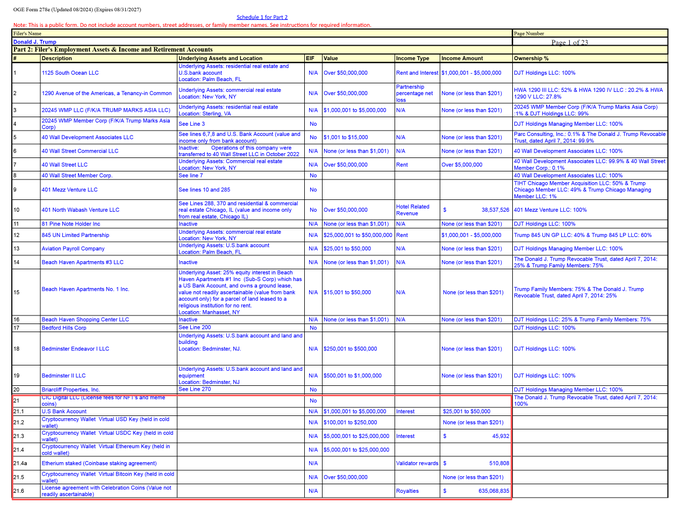Click Beach Haven Shopping Center LLC
Image resolution: width=680 pixels, height=510 pixels.
(85, 320)
